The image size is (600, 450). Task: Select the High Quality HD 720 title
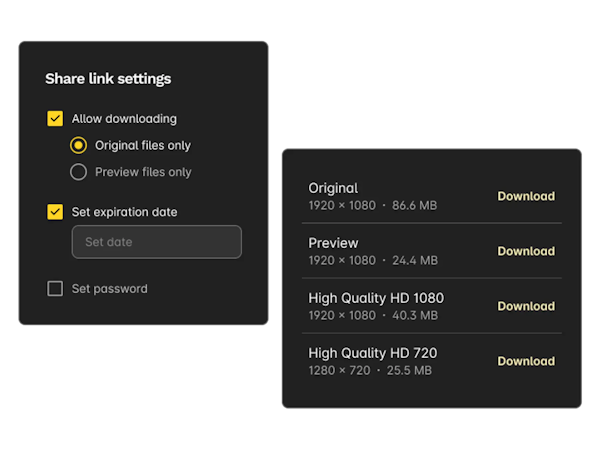[372, 353]
